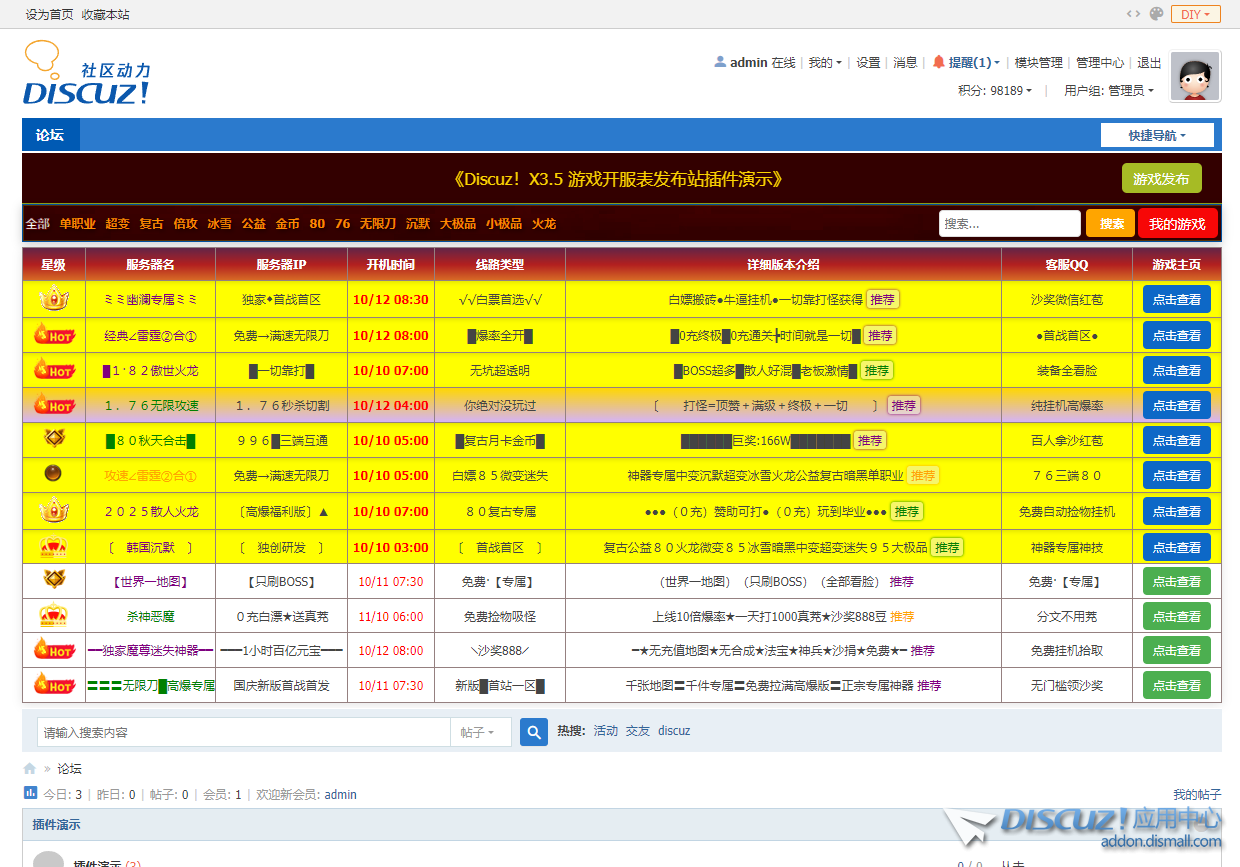Click the crown icon in 幽澜专属 row

click(54, 299)
